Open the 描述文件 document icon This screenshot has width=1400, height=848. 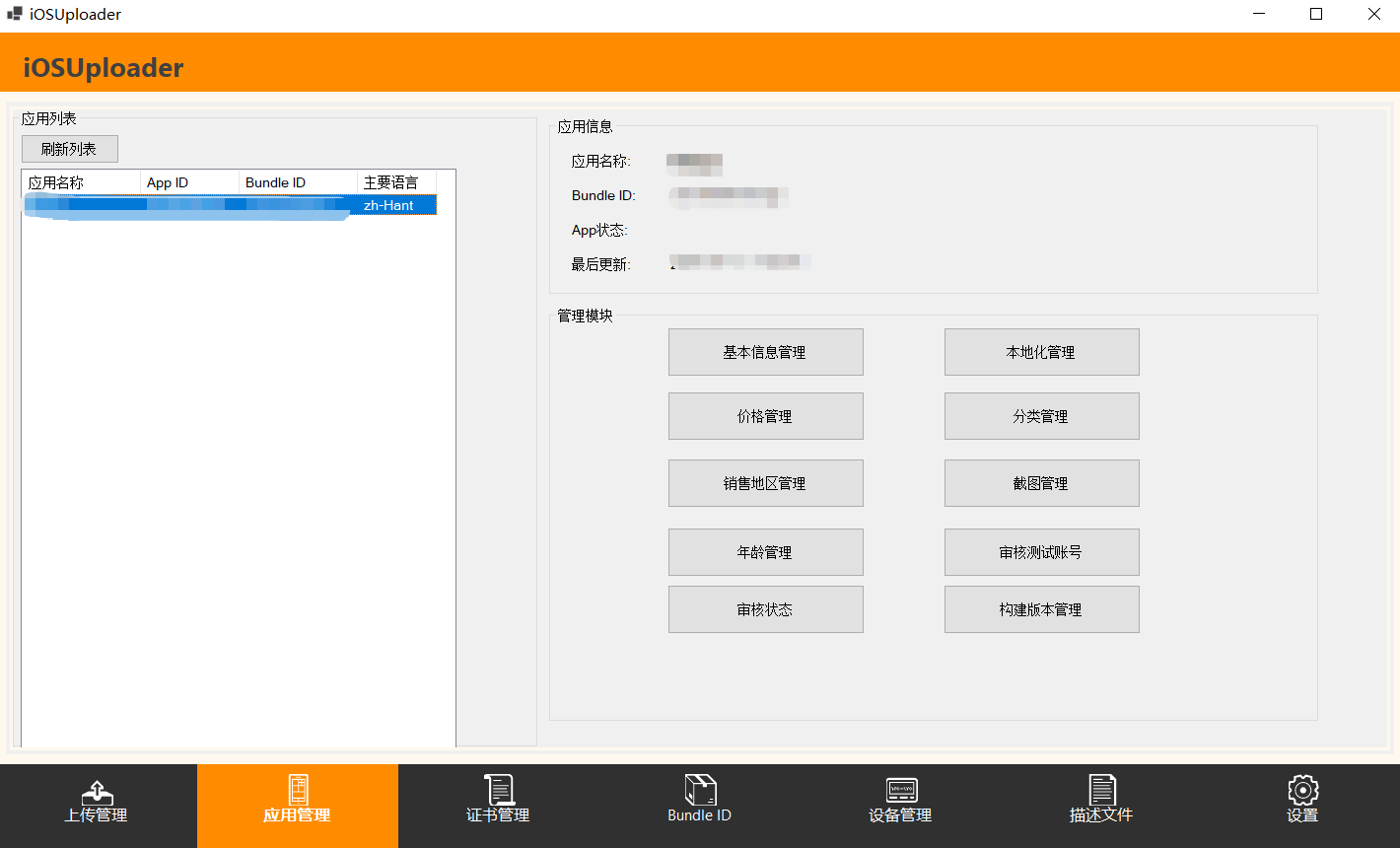point(1101,790)
